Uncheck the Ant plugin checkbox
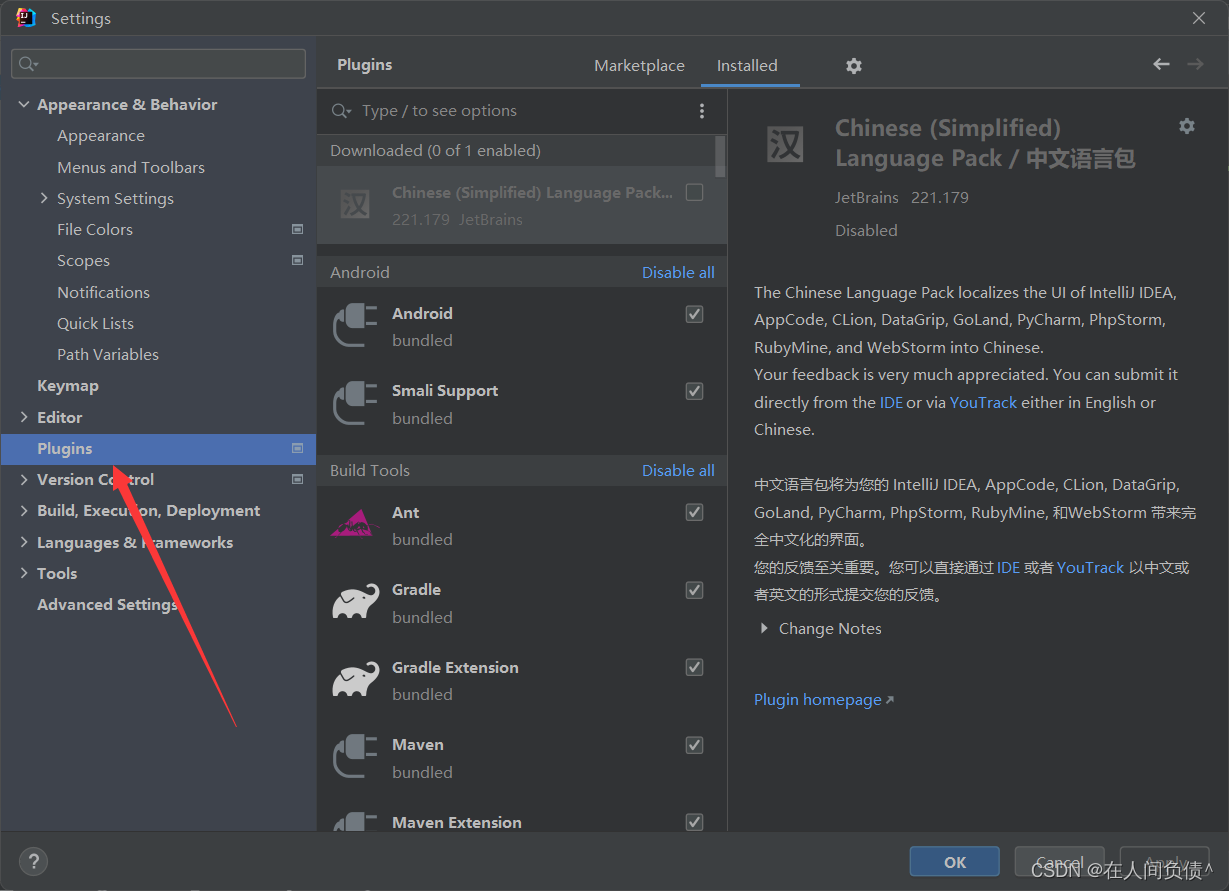The width and height of the screenshot is (1229, 891). [694, 512]
